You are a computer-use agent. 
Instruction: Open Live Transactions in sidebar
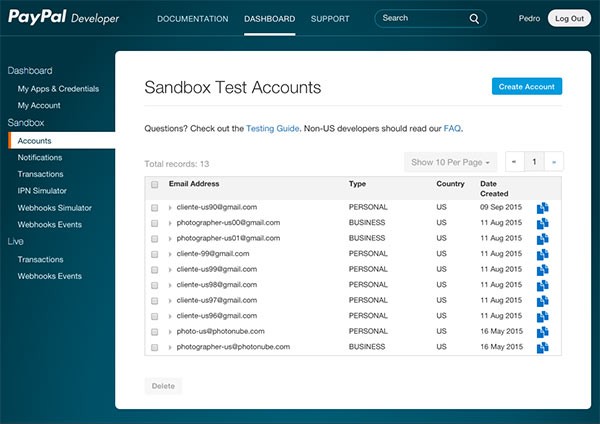click(x=40, y=259)
